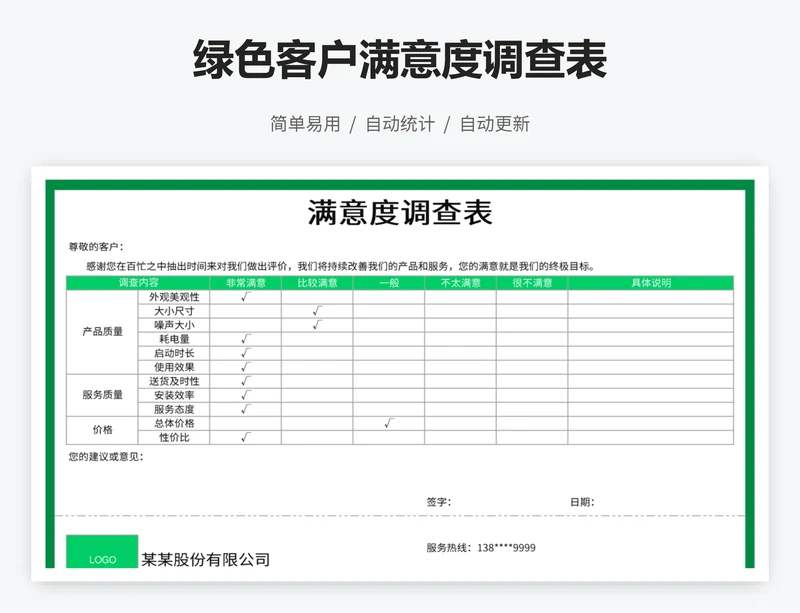The width and height of the screenshot is (800, 613).
Task: Click the green LOGO box
Action: pyautogui.click(x=102, y=552)
